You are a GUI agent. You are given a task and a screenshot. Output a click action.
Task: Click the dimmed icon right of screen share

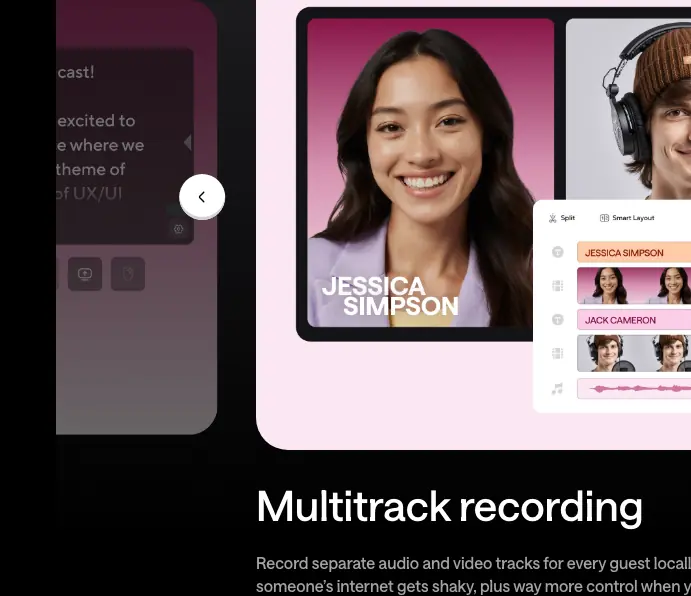click(128, 274)
